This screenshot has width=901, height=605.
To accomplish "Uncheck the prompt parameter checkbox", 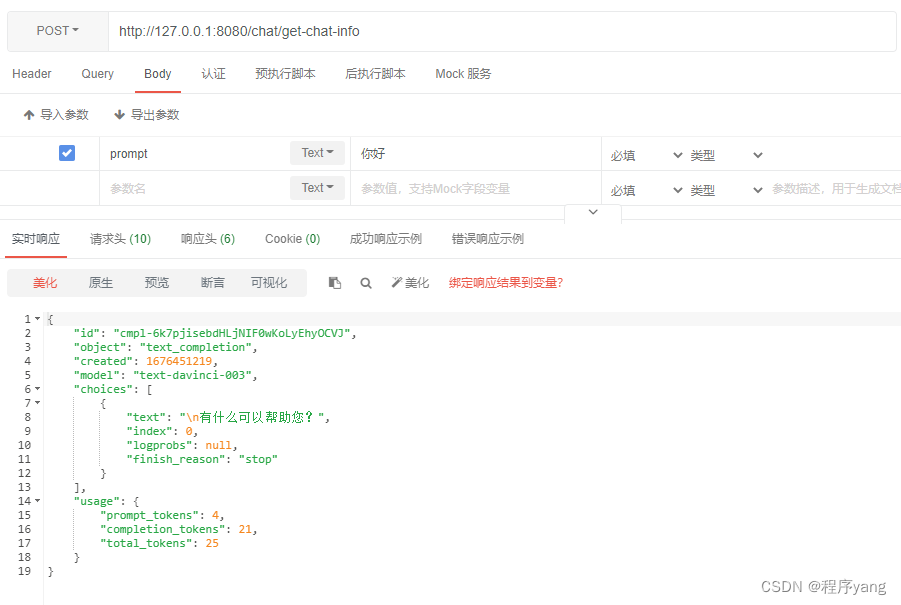I will point(67,153).
